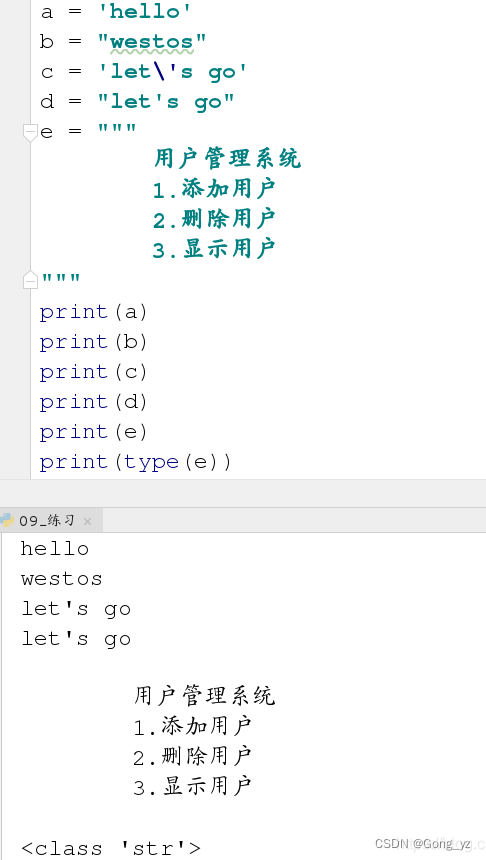This screenshot has height=860, width=486.
Task: Click the fold end marker at closing triple quotes
Action: (x=30, y=281)
